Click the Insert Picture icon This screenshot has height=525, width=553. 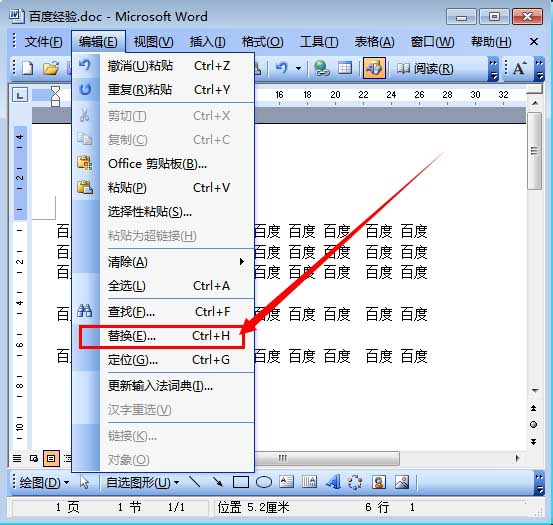coord(402,482)
